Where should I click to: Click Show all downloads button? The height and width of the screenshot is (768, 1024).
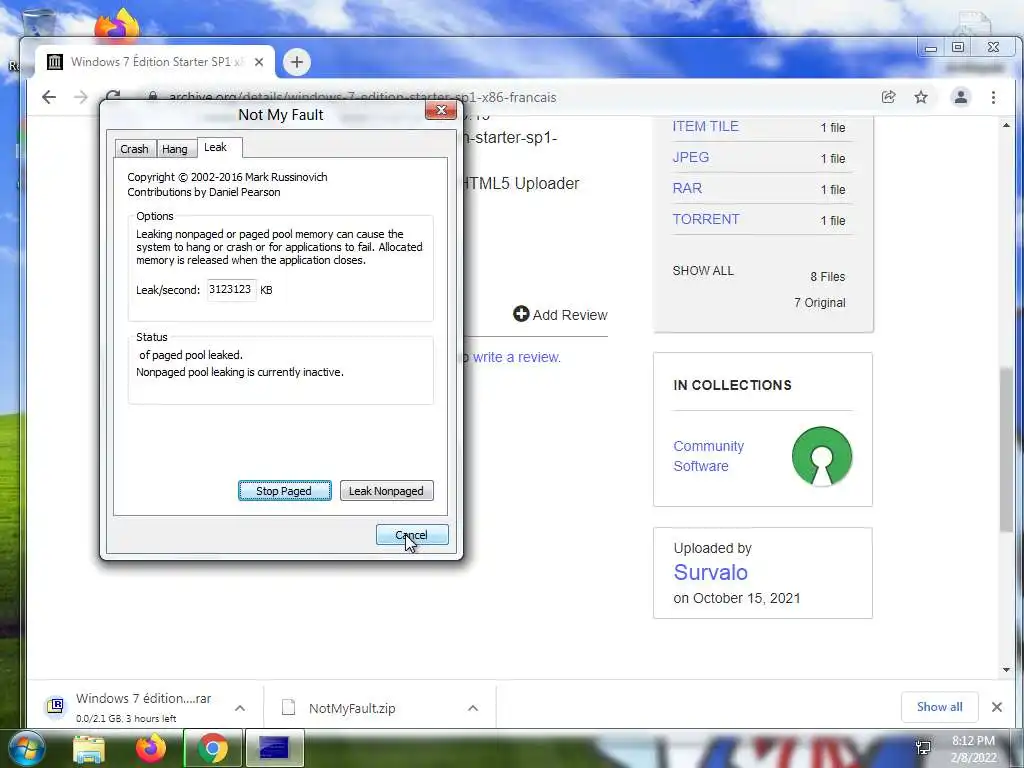[x=939, y=707]
